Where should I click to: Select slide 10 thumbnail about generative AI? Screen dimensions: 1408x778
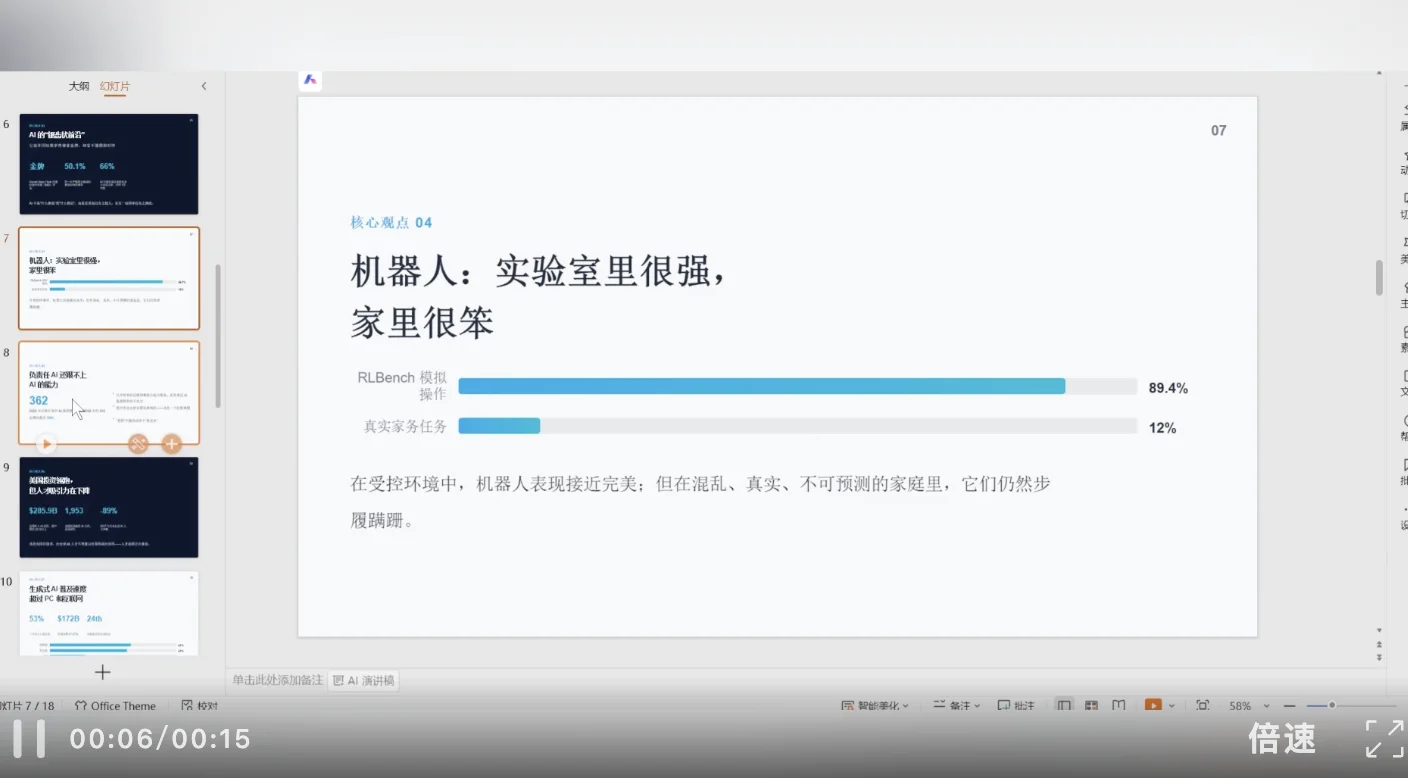click(x=109, y=613)
